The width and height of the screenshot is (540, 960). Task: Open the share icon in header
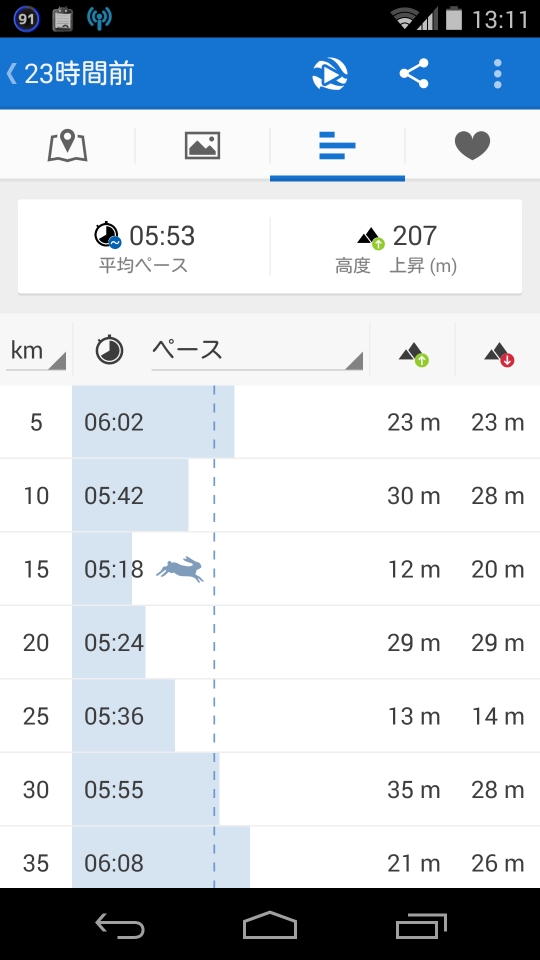[414, 74]
